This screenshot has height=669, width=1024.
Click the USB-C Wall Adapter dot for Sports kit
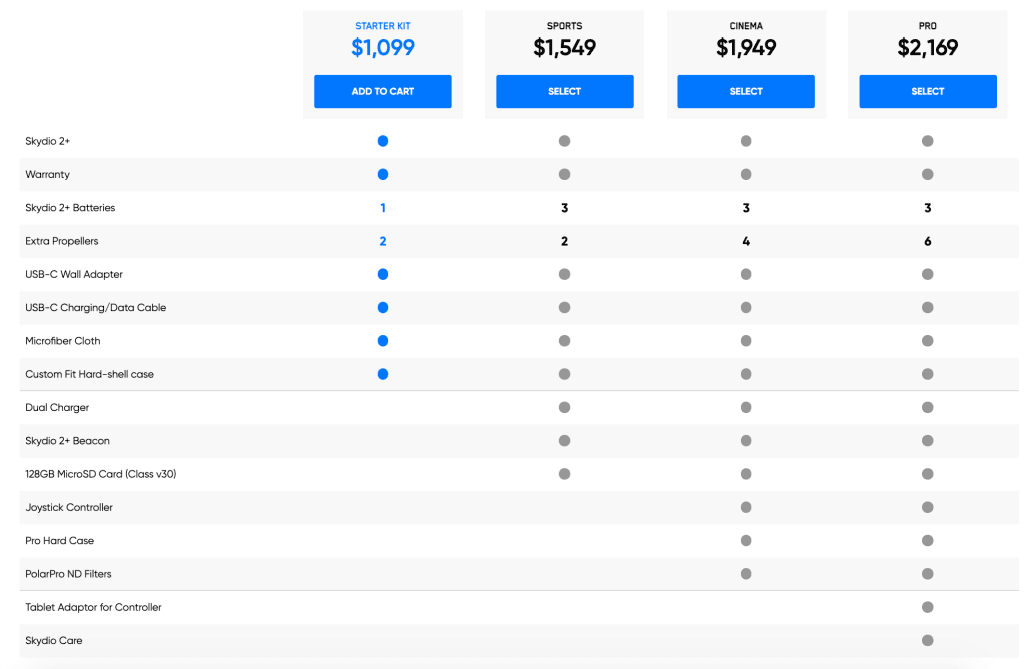(564, 274)
